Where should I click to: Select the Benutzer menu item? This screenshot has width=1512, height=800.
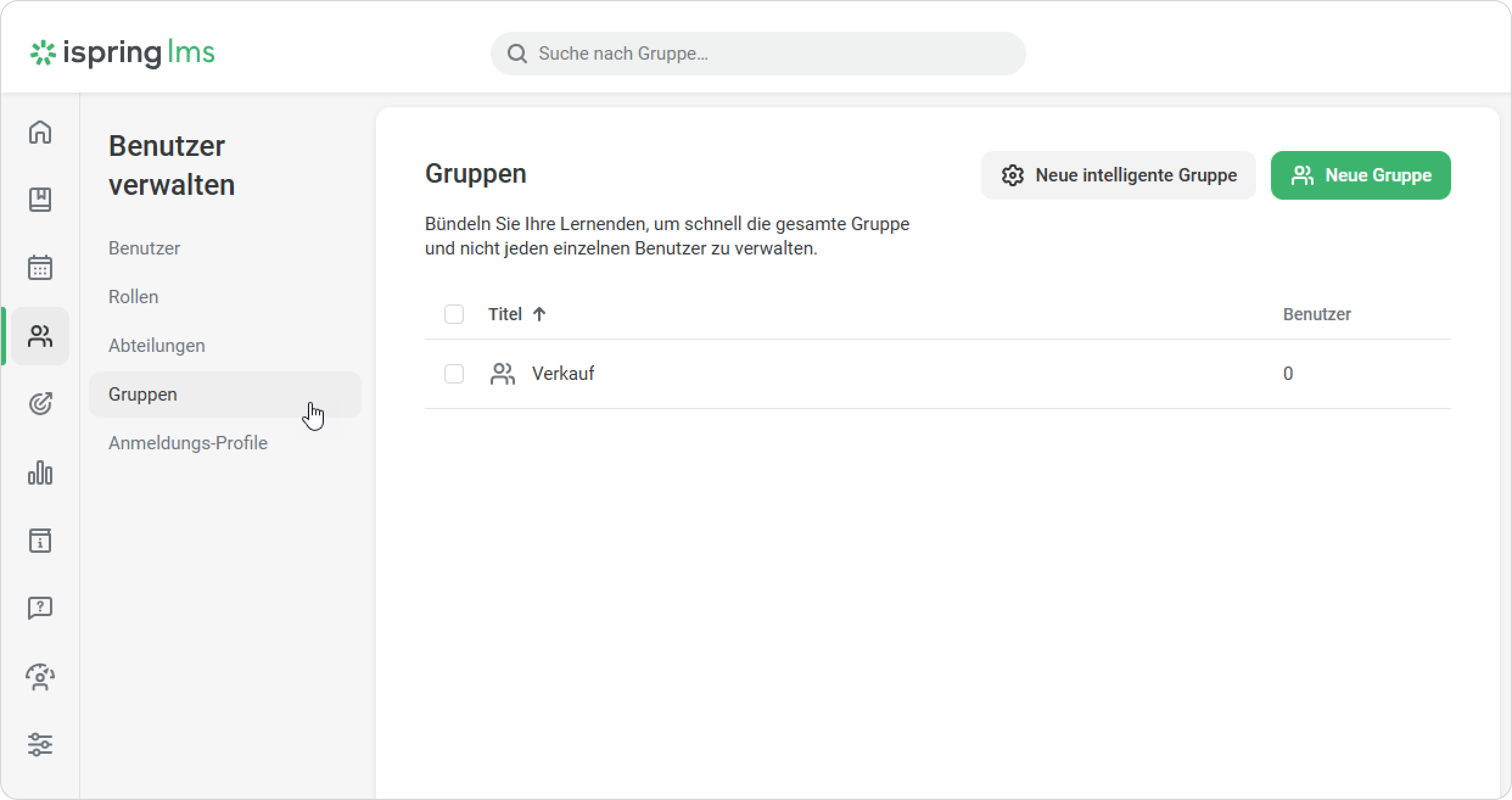144,248
